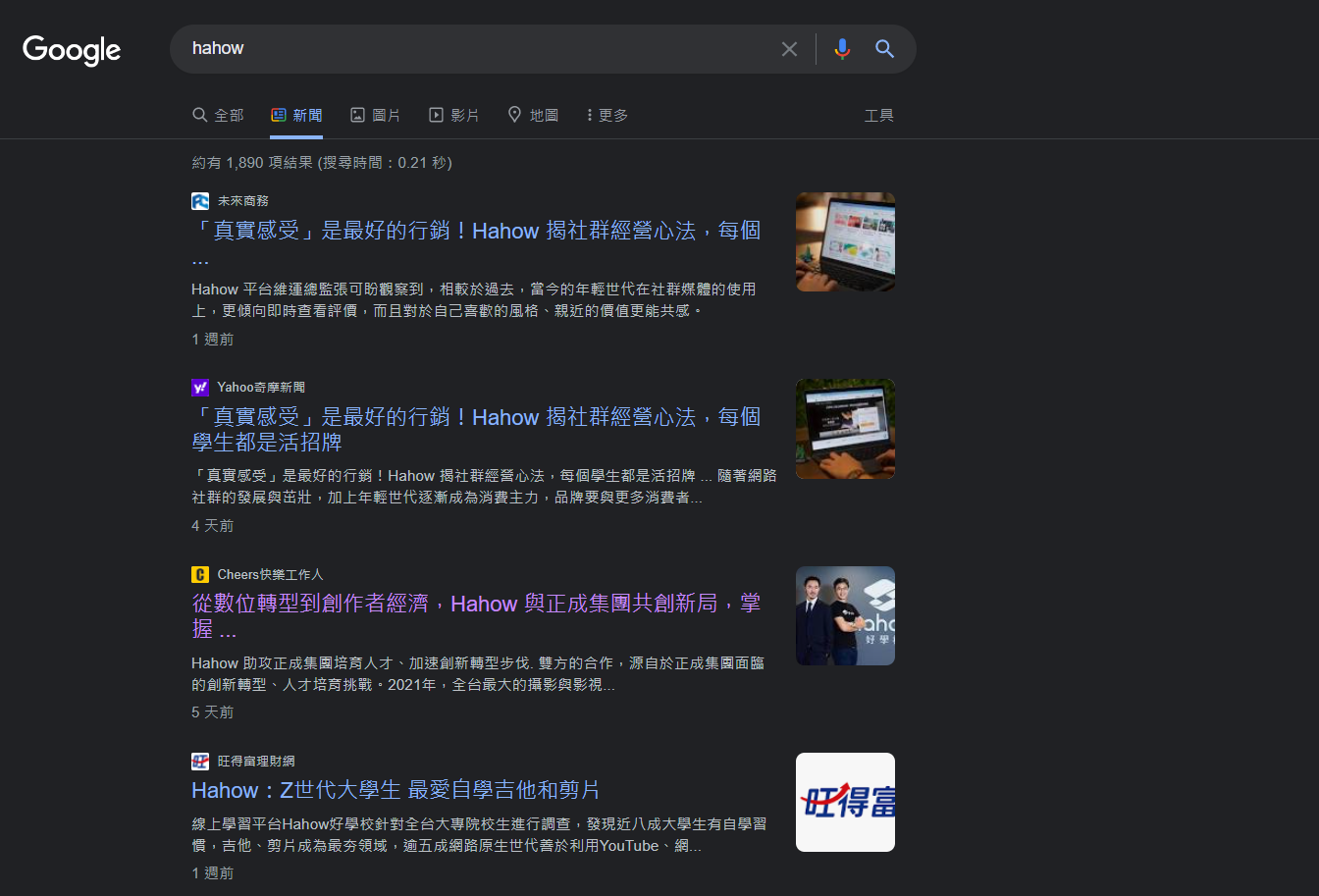Open the 地圖 tab

[x=533, y=115]
